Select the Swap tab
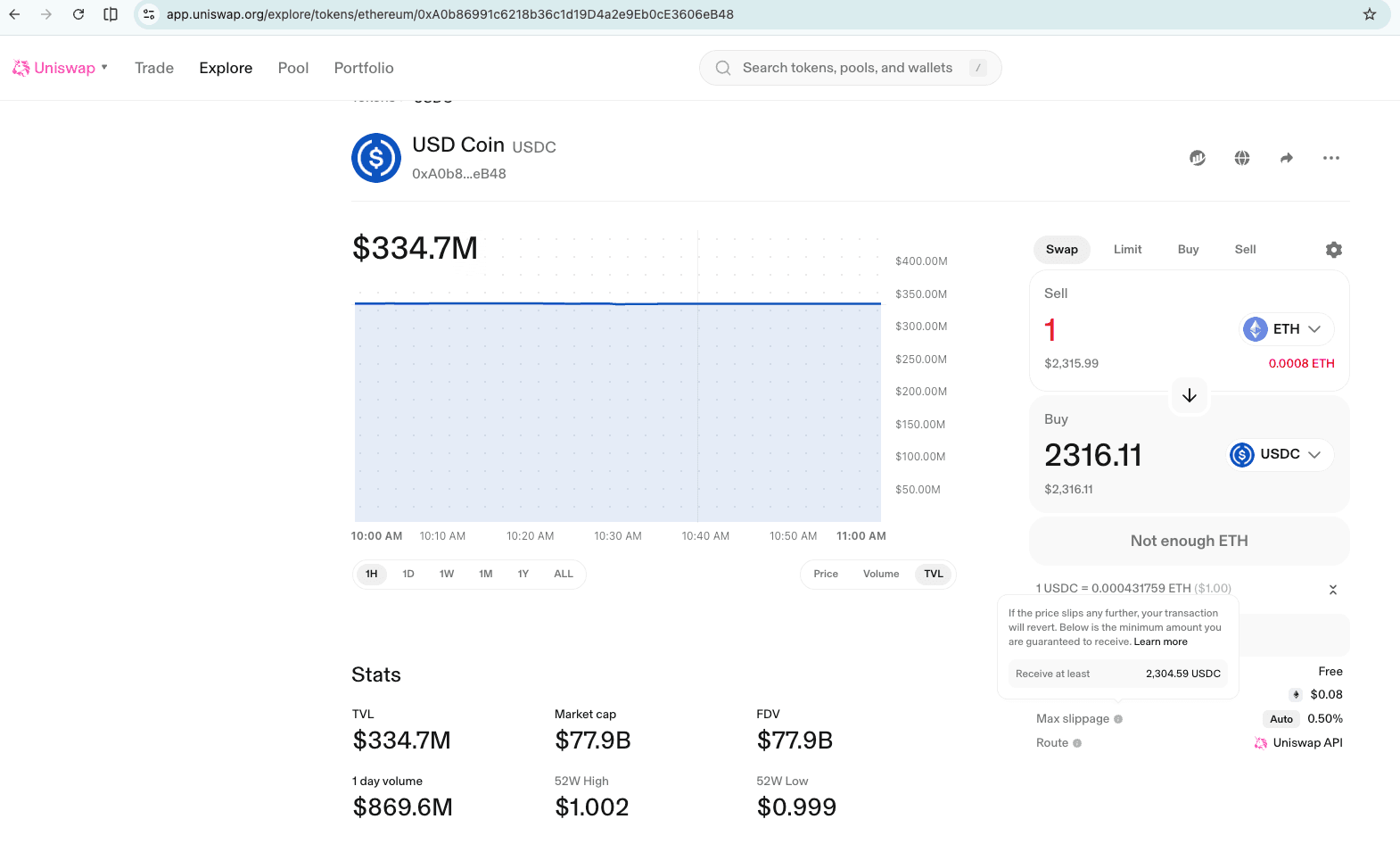The height and width of the screenshot is (844, 1400). coord(1062,250)
